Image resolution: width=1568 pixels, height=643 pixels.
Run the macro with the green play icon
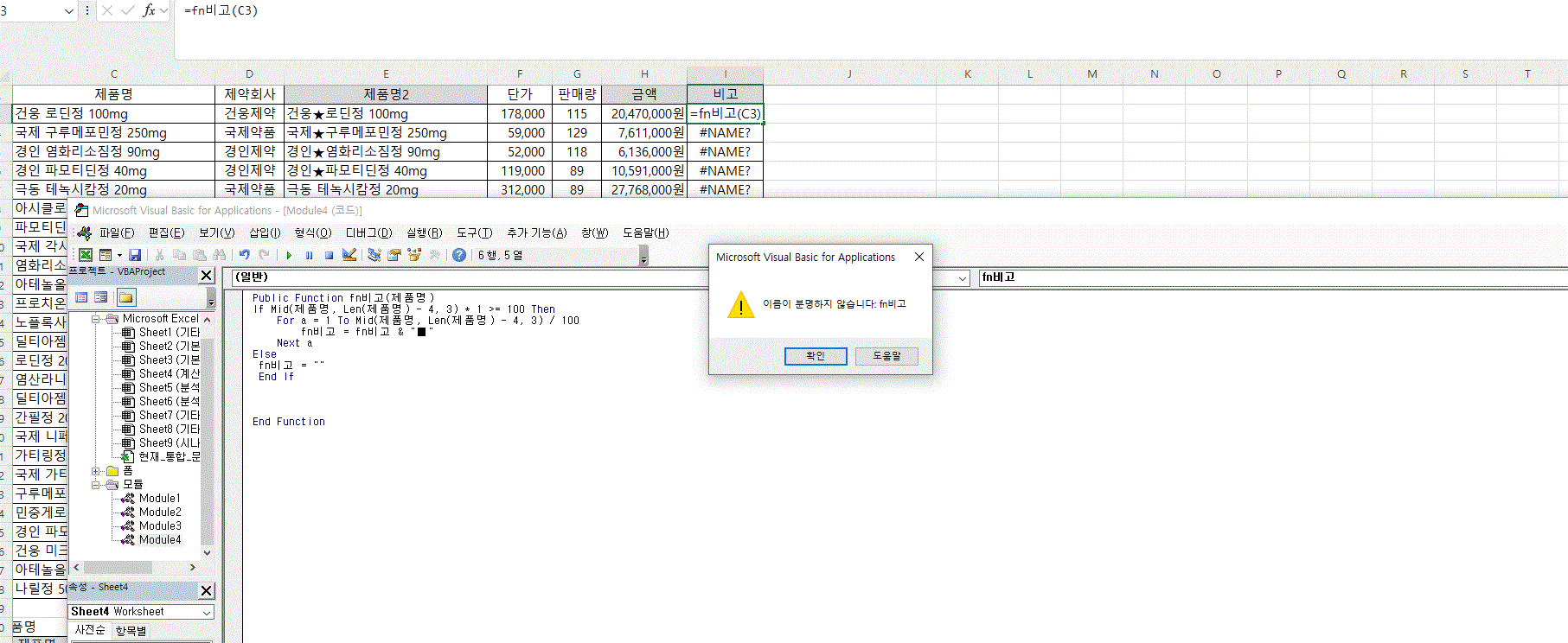(289, 255)
